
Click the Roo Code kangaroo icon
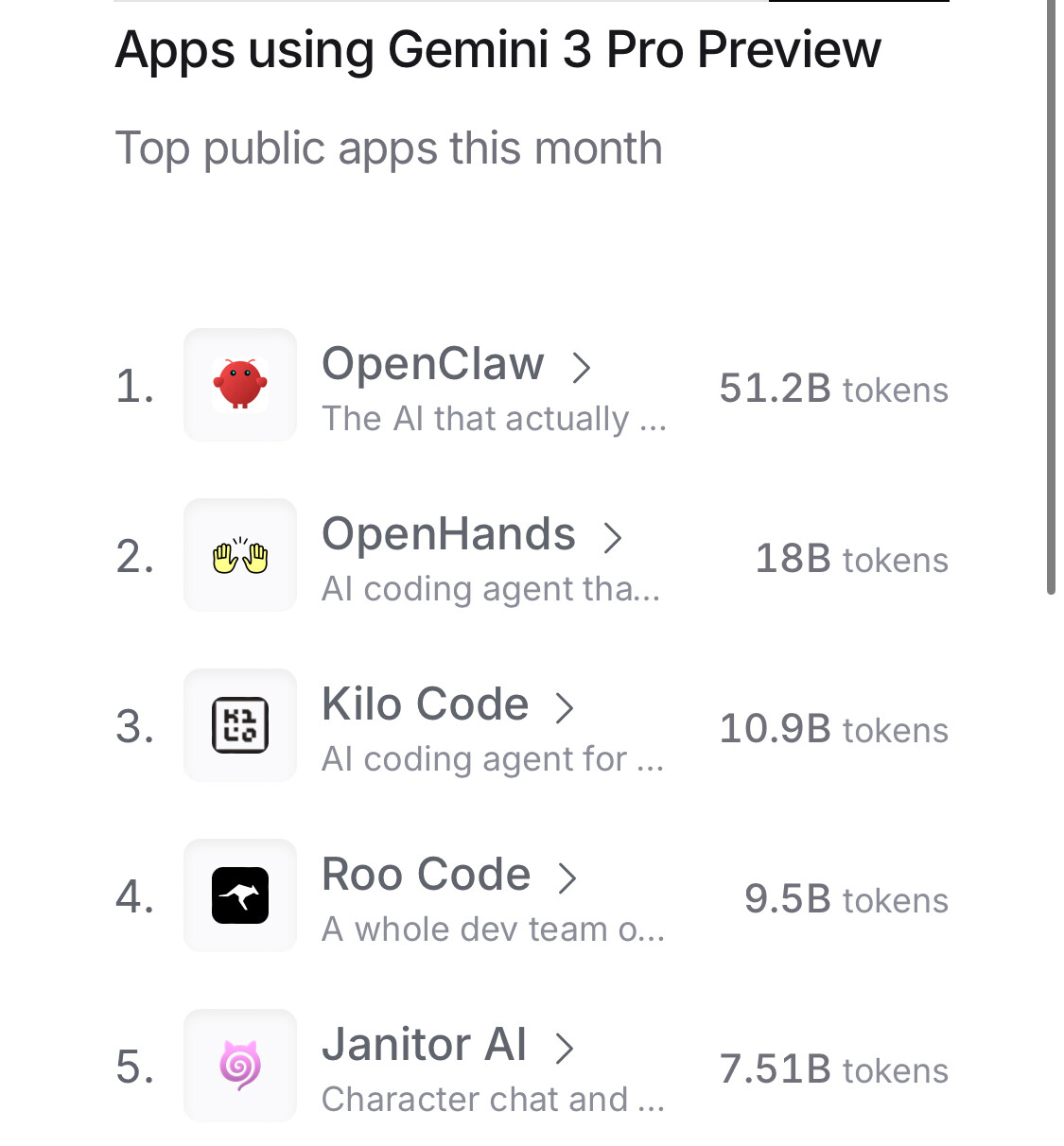tap(240, 895)
